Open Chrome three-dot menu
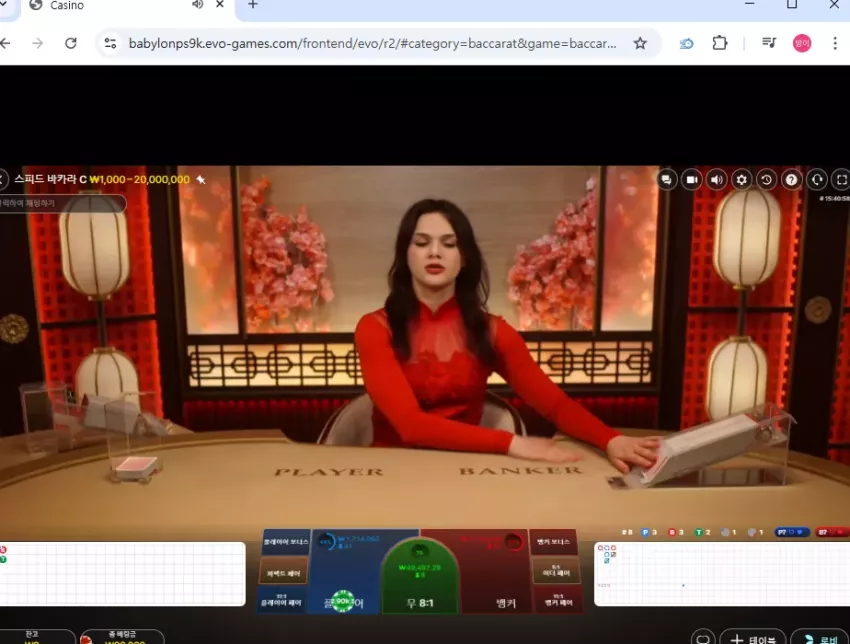 tap(835, 43)
